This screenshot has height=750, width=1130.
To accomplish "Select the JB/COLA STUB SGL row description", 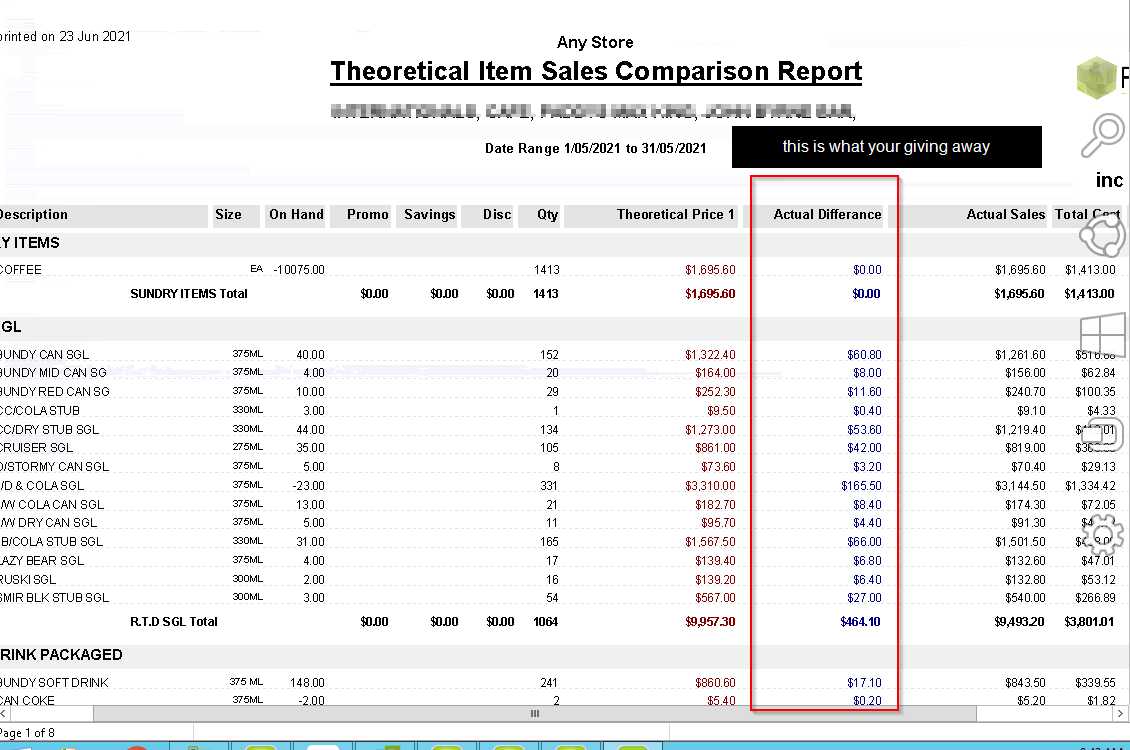I will coord(51,542).
